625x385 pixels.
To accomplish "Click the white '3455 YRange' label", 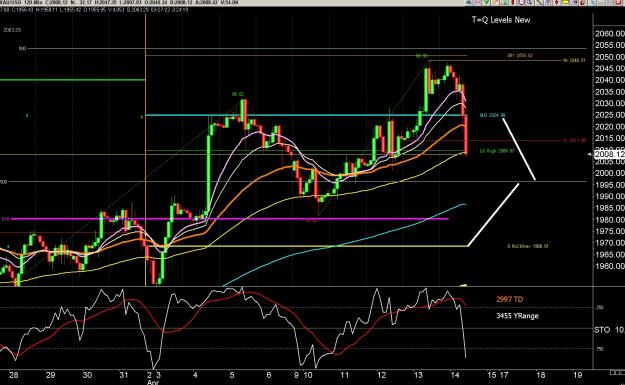I will click(517, 316).
